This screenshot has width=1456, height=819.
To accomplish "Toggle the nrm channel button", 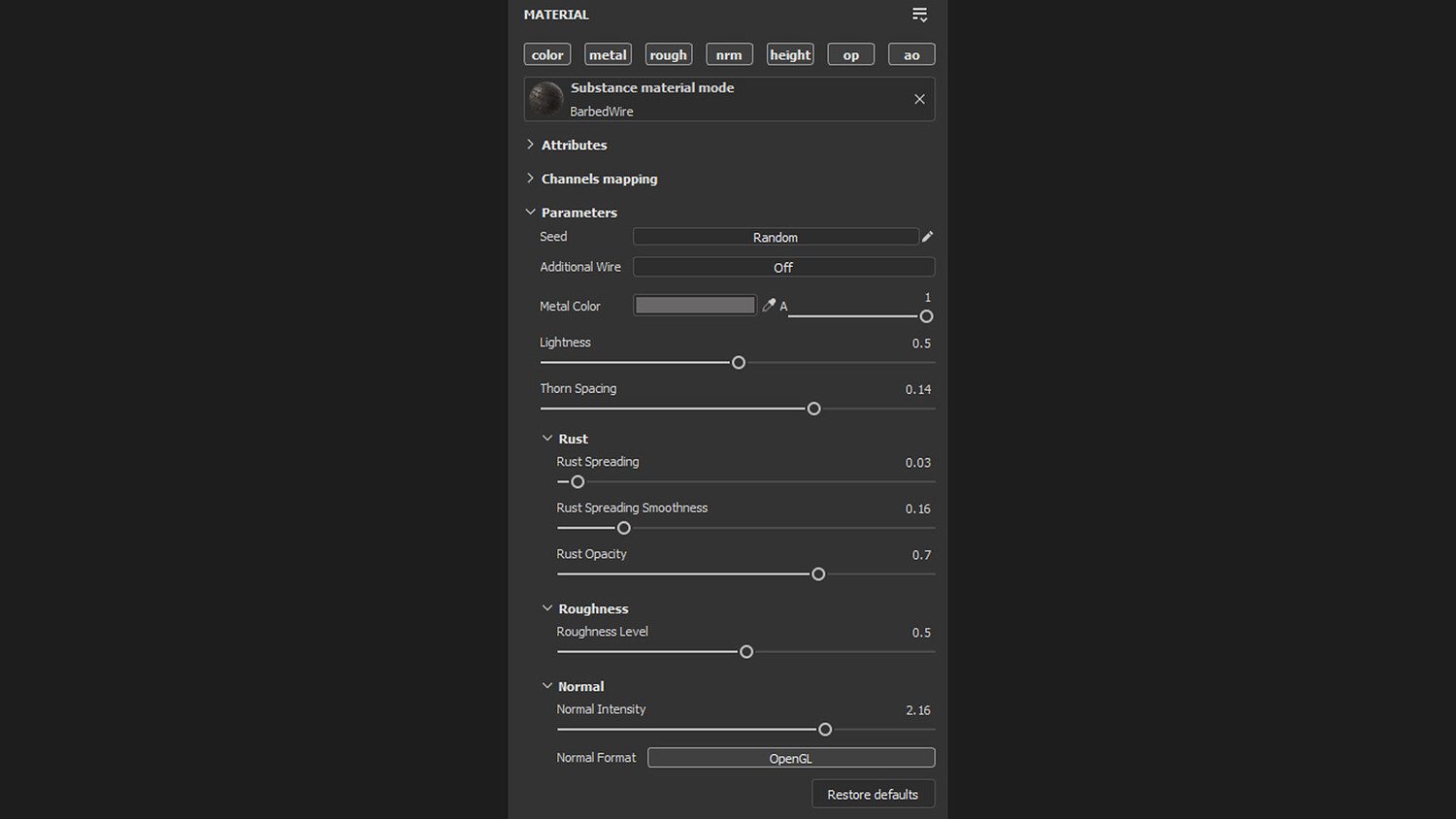I will pyautogui.click(x=729, y=55).
